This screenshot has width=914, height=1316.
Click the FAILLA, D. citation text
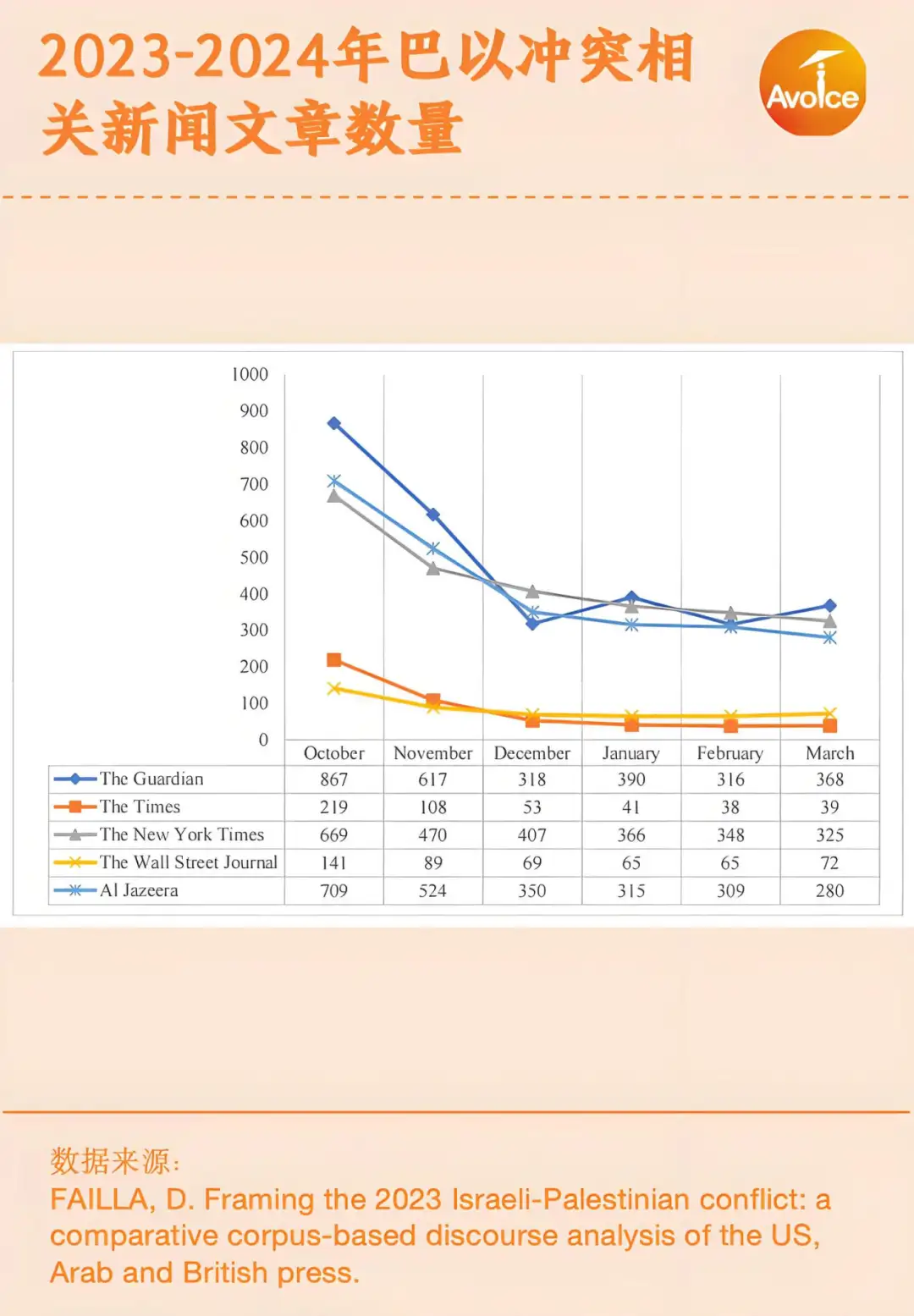coord(440,1236)
